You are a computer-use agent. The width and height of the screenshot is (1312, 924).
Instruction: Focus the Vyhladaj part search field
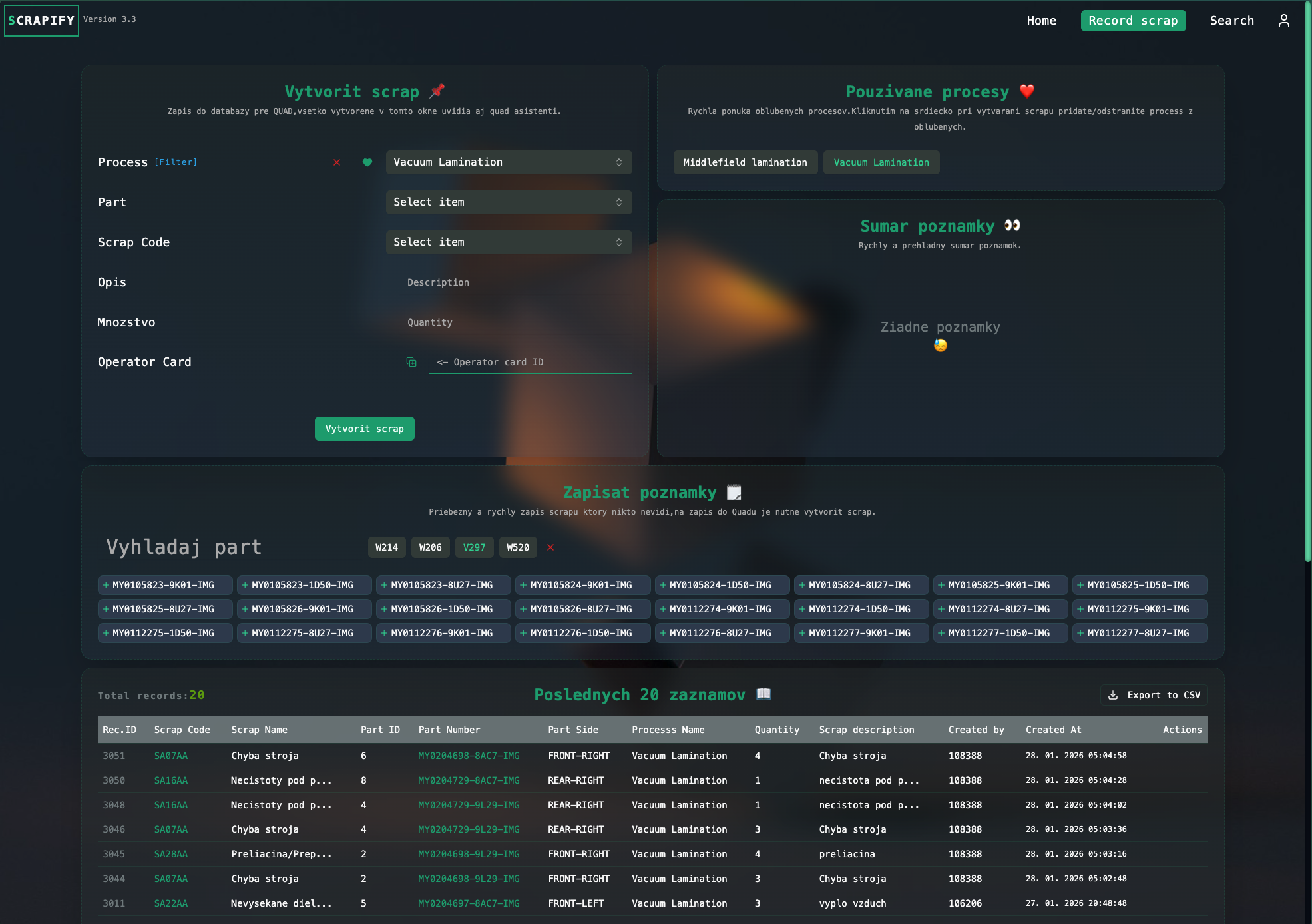[x=230, y=547]
